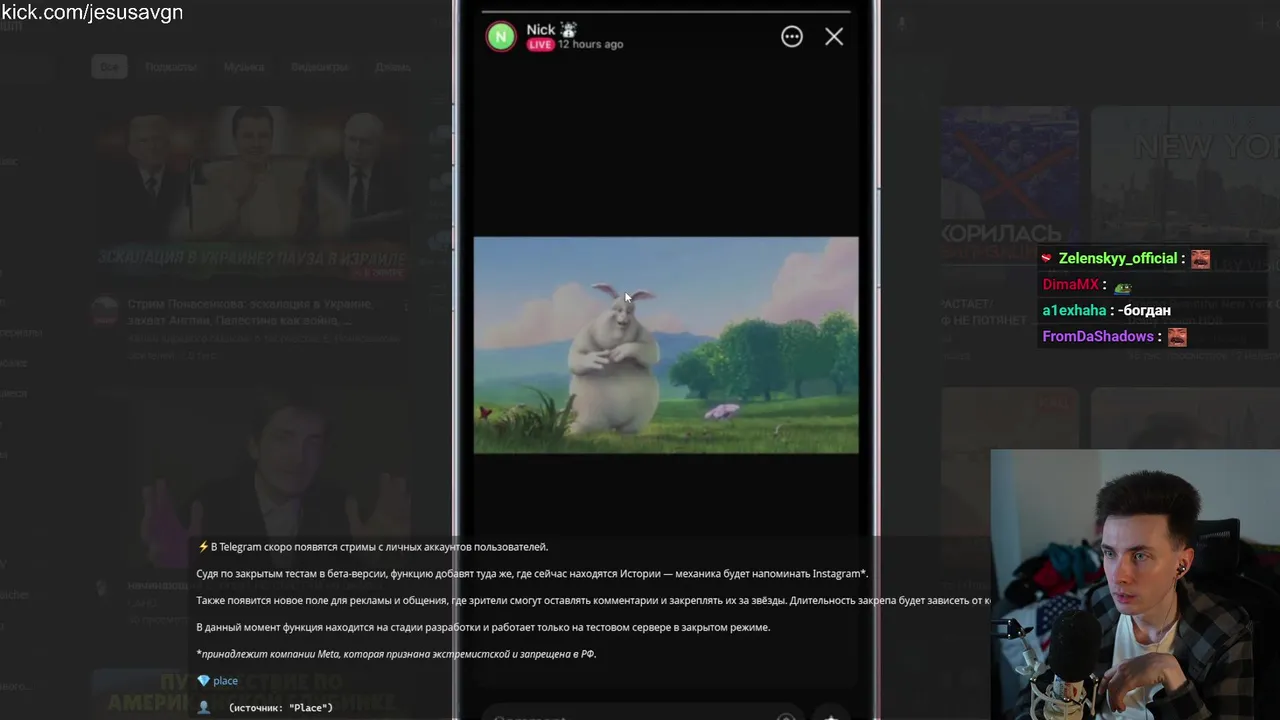Click the username DimaMX in chat

click(x=1071, y=285)
